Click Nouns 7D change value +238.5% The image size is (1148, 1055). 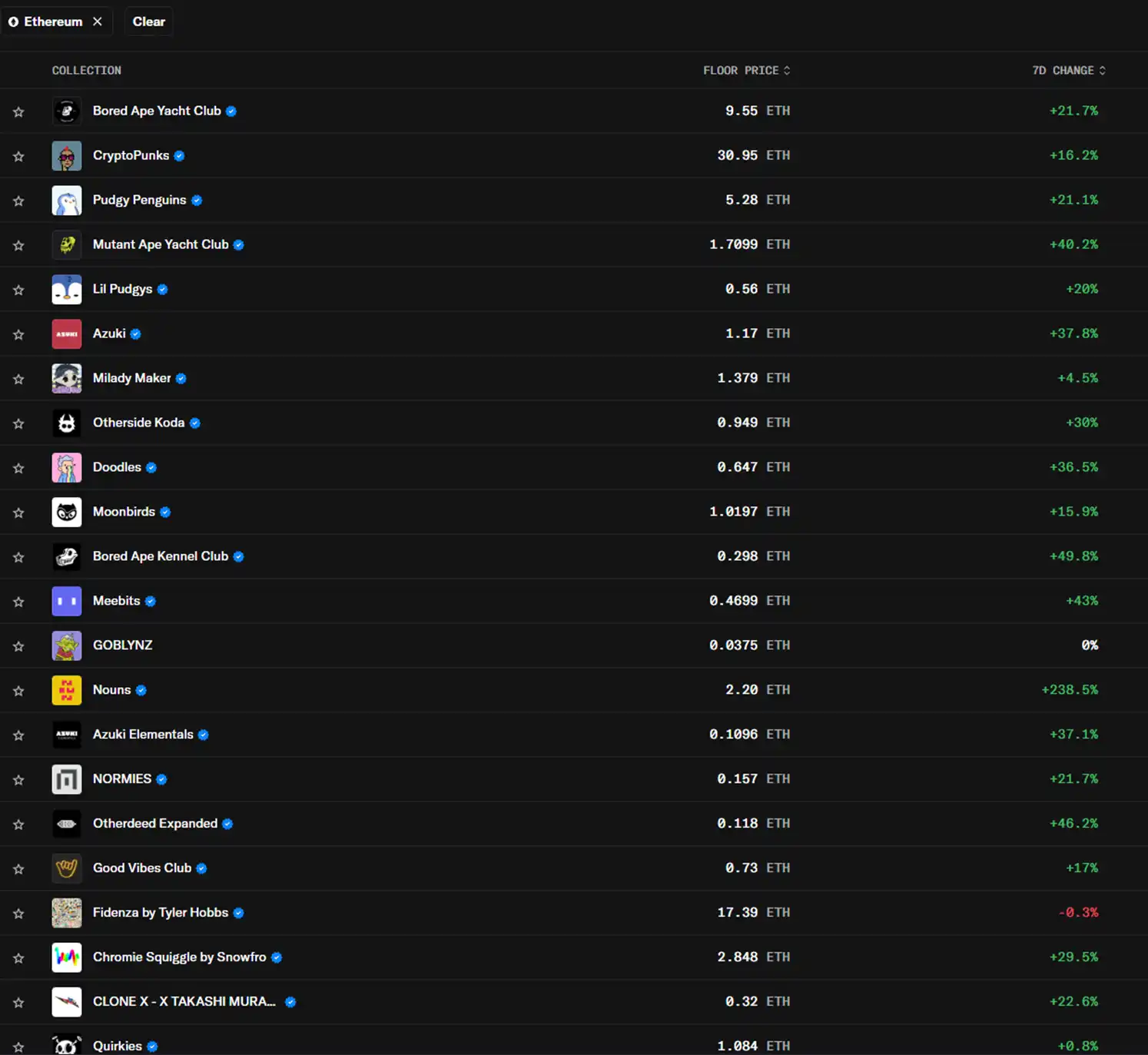click(1070, 690)
